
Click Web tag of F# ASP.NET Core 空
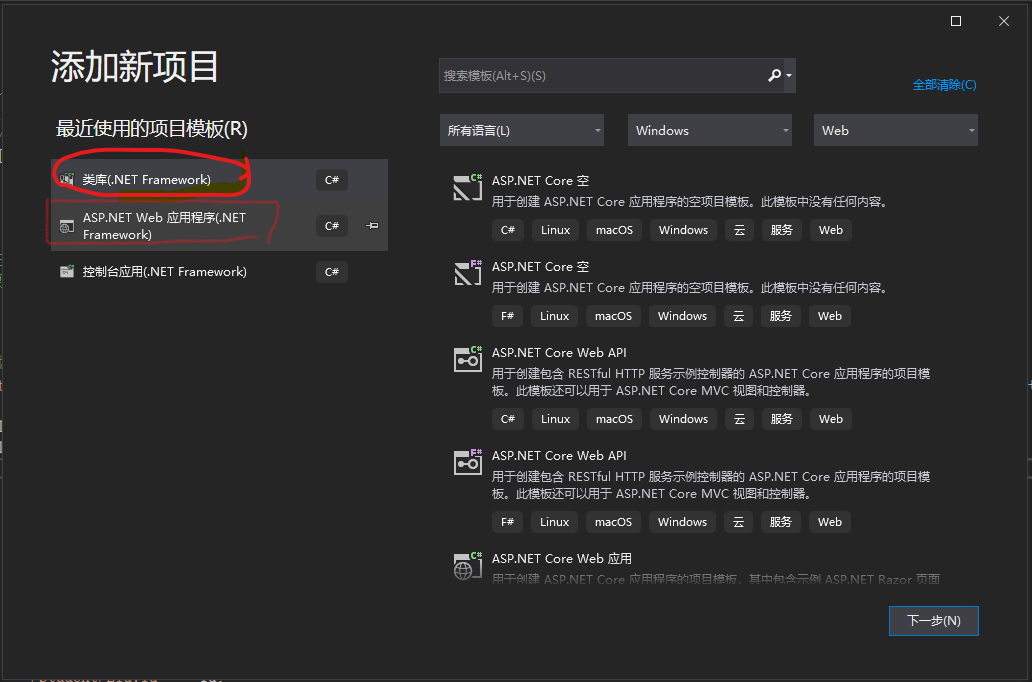point(830,316)
